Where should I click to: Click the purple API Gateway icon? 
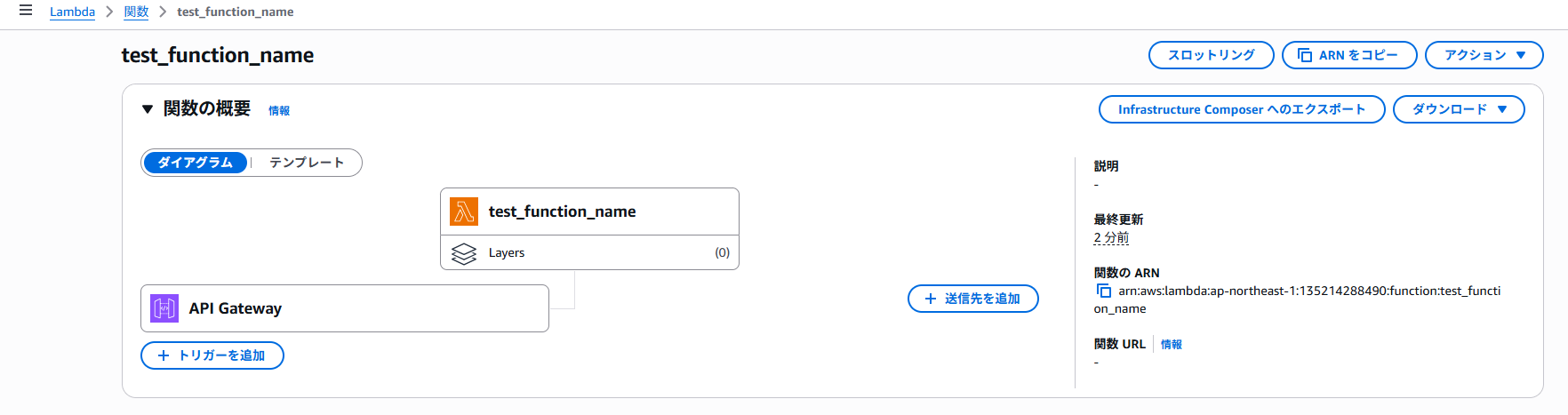tap(164, 308)
